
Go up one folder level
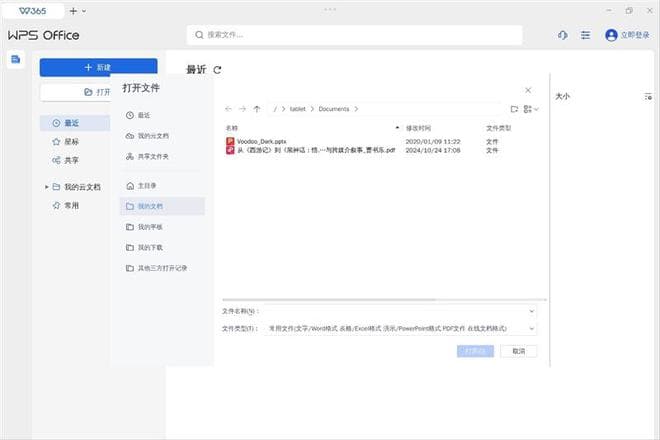click(x=257, y=108)
